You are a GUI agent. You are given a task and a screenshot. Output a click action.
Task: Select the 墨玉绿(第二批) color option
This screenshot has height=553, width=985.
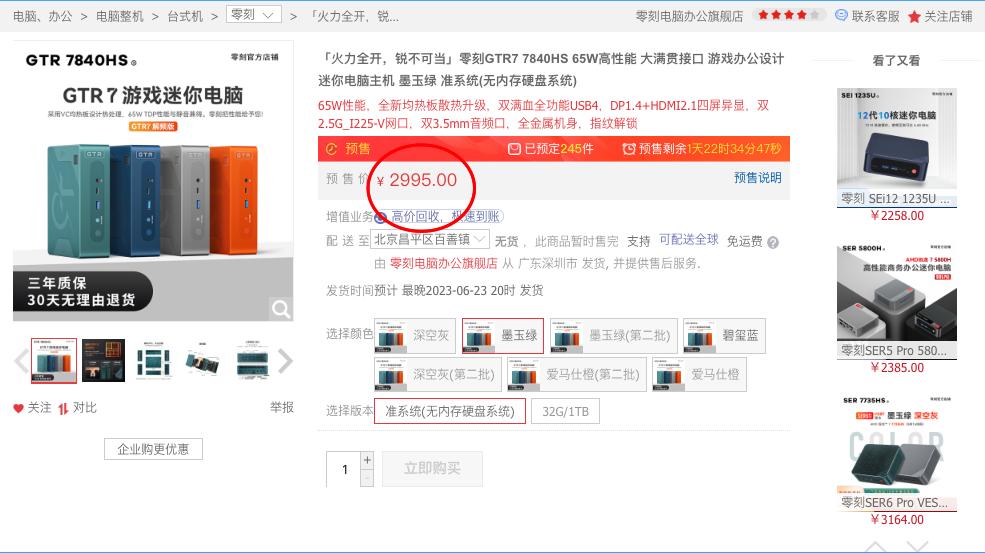click(x=614, y=336)
